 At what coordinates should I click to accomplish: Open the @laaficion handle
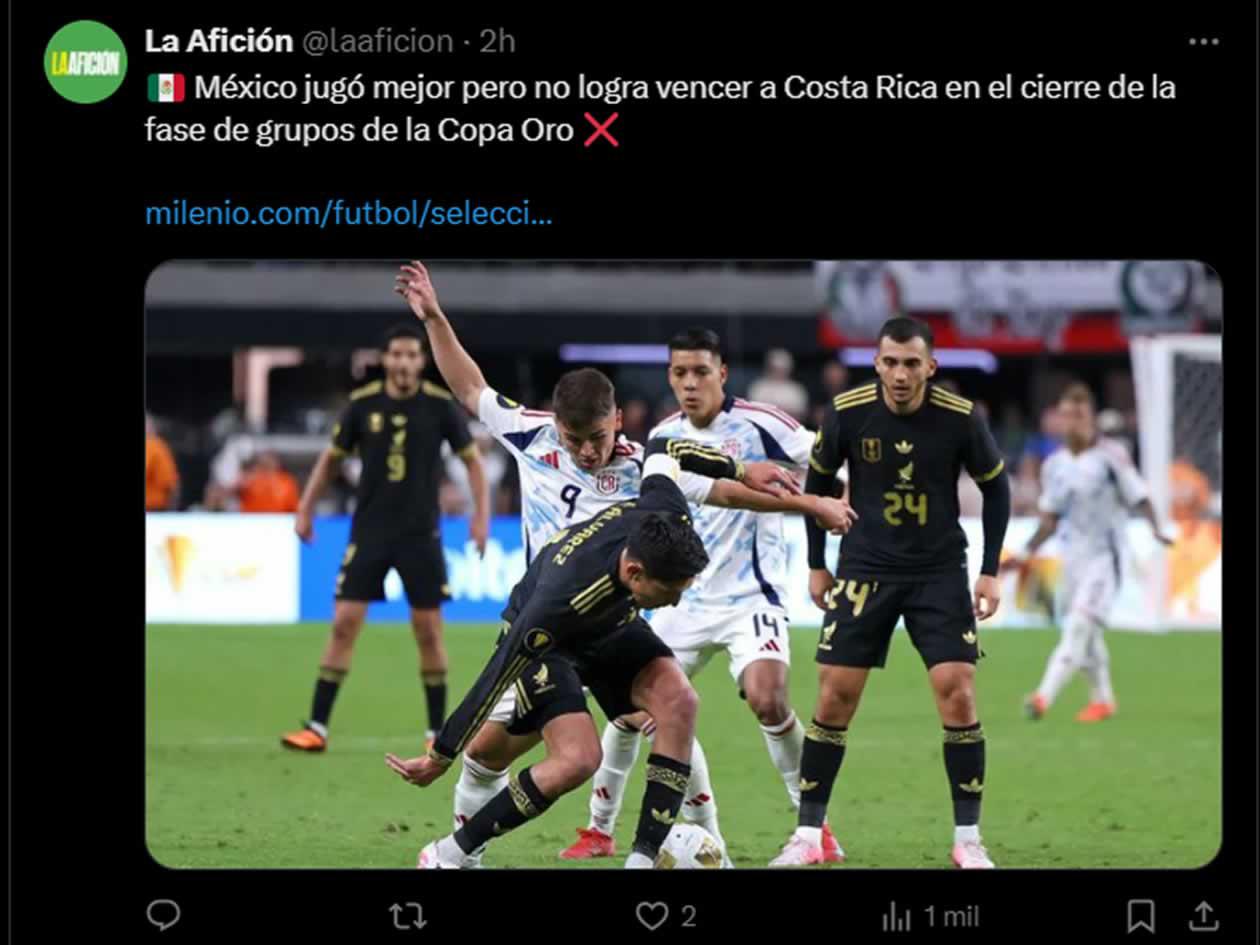pyautogui.click(x=378, y=41)
